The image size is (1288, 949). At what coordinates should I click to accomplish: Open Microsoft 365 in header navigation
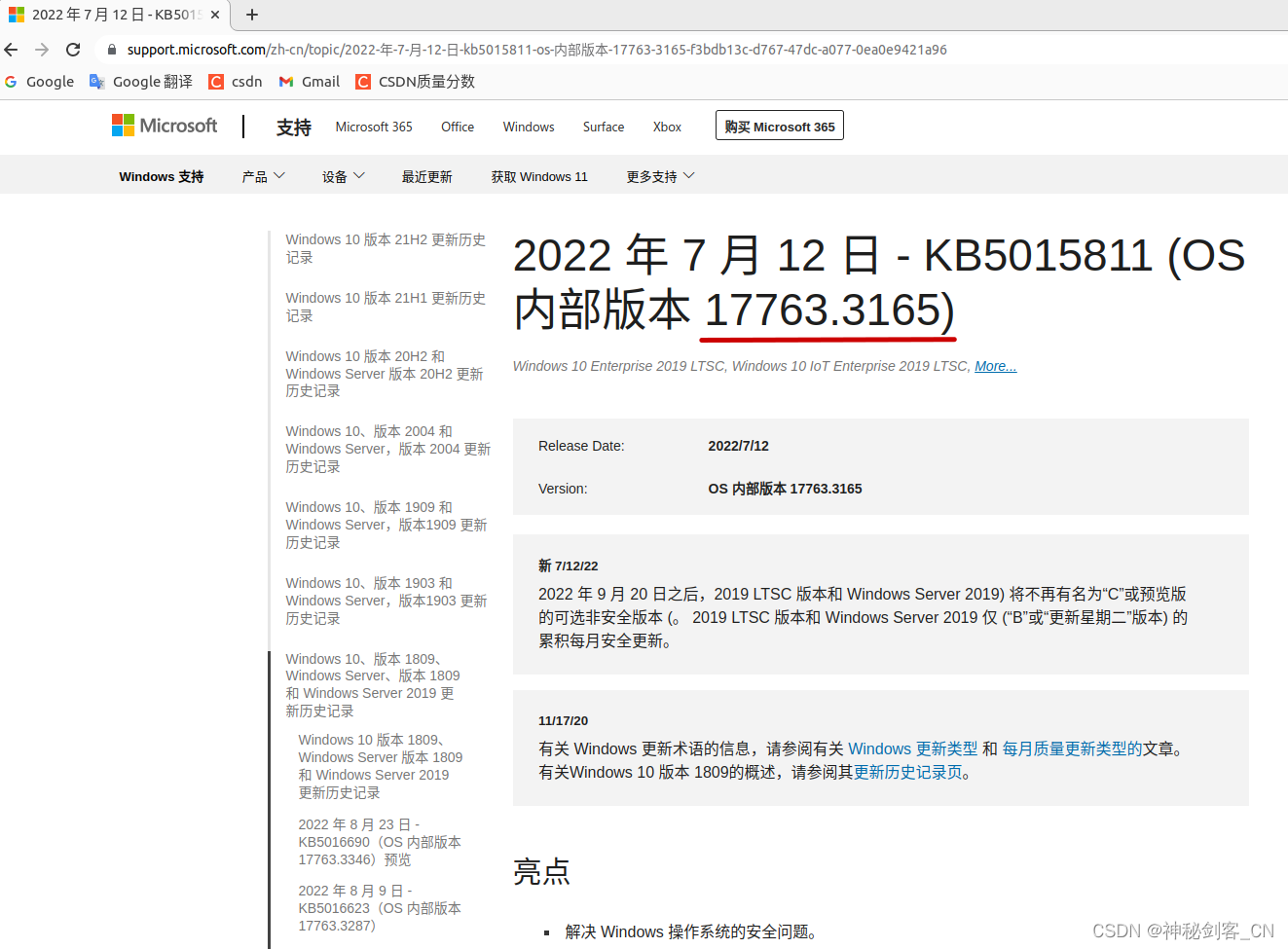(374, 127)
